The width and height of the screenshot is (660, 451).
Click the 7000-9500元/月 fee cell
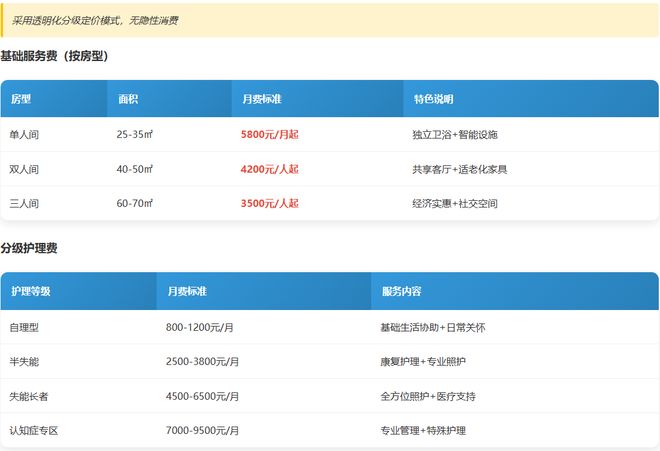pos(202,430)
